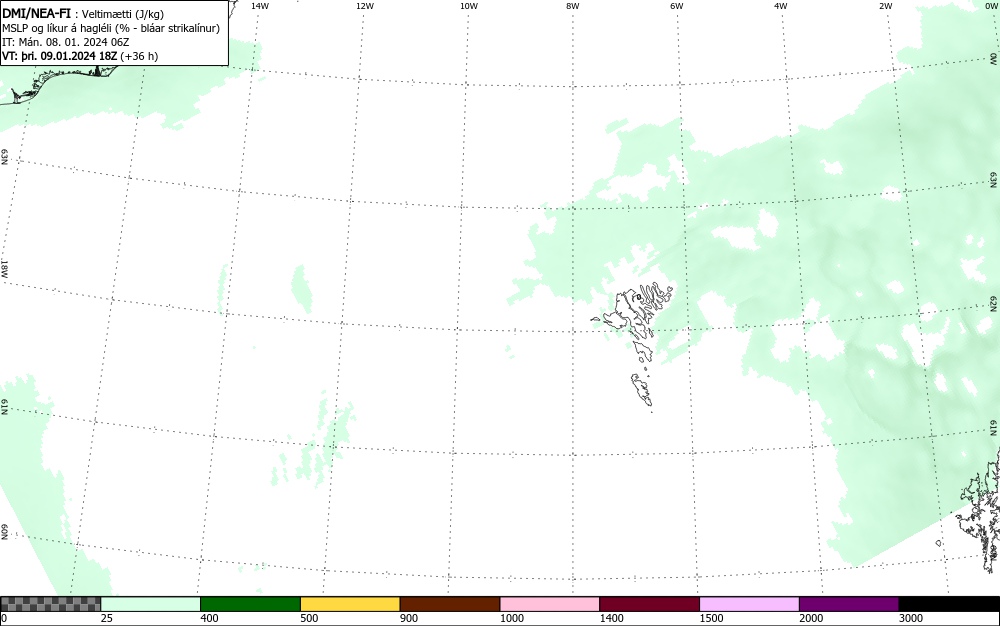Screen dimensions: 1000x626
Task: Click the 12W longitude label
Action: click(x=365, y=6)
